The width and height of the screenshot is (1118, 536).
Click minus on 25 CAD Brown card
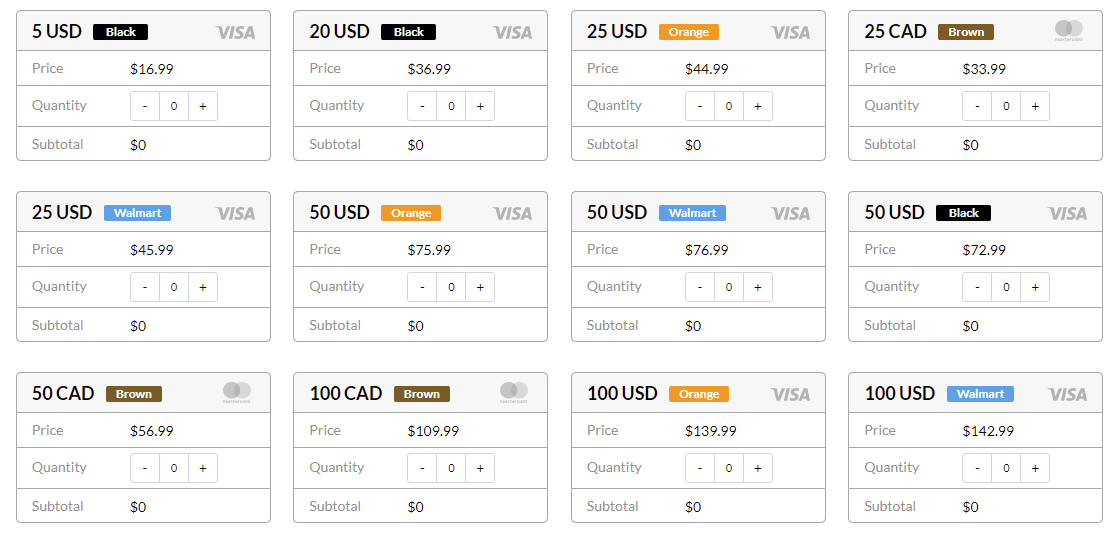[x=977, y=106]
